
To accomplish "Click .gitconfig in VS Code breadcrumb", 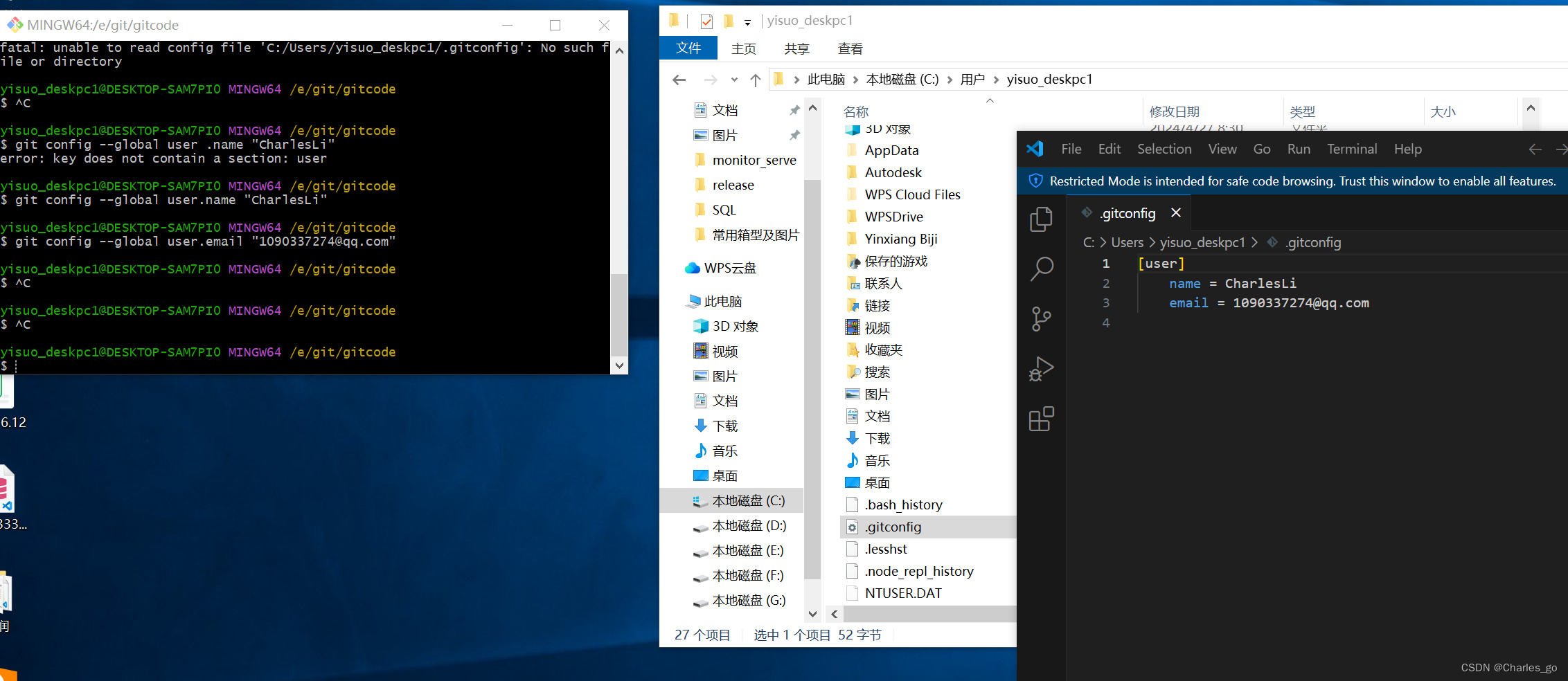I will pos(1312,242).
